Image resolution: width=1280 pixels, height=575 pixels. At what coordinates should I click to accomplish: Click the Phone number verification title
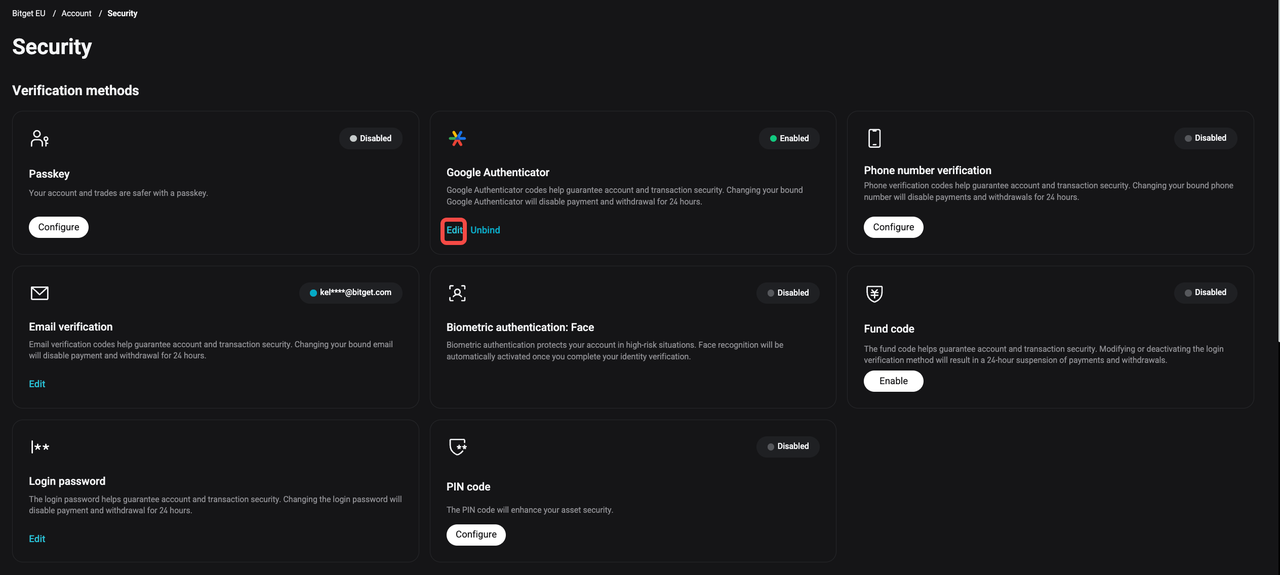coord(928,170)
